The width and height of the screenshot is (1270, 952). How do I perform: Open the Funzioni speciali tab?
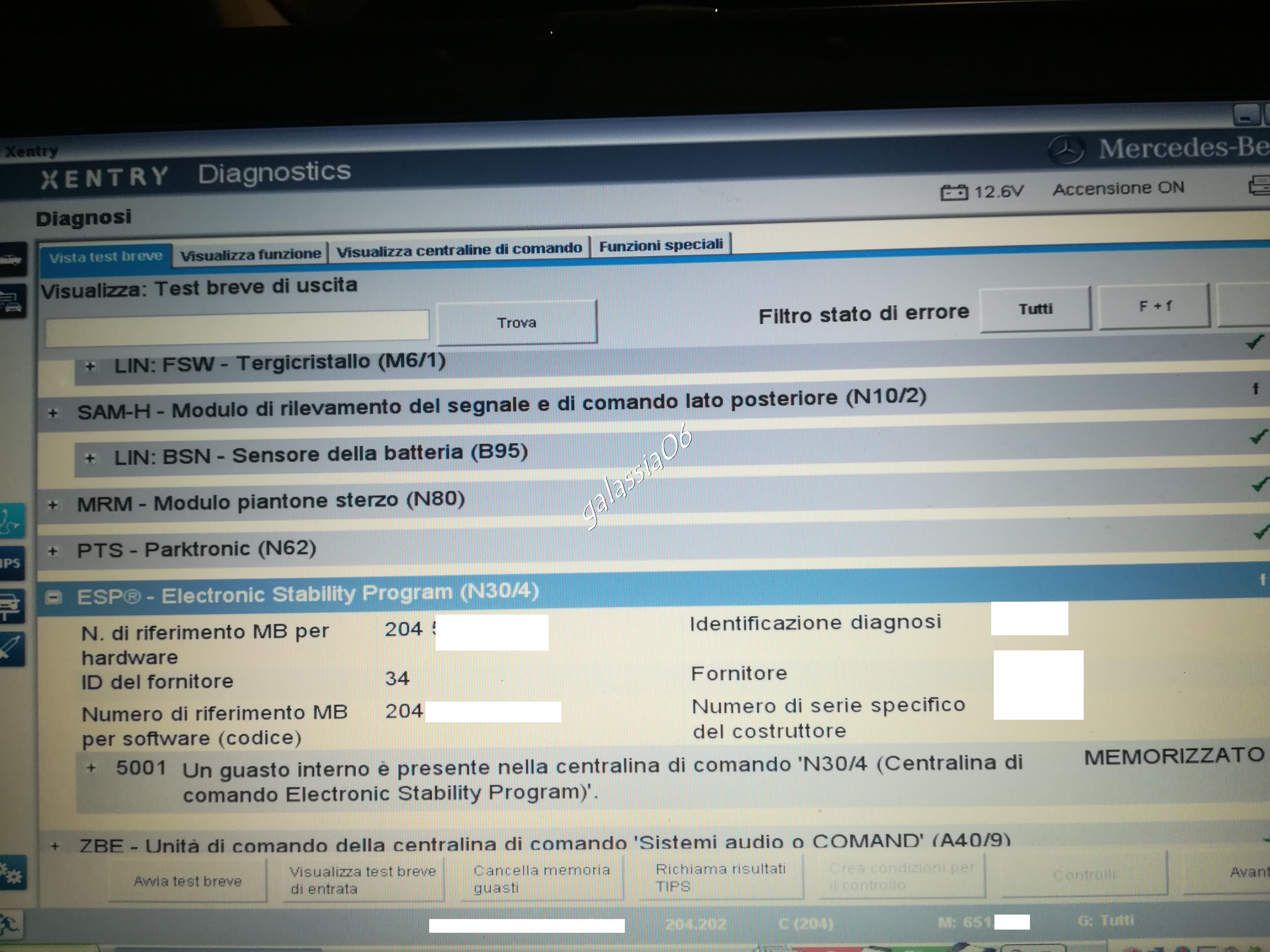(660, 246)
